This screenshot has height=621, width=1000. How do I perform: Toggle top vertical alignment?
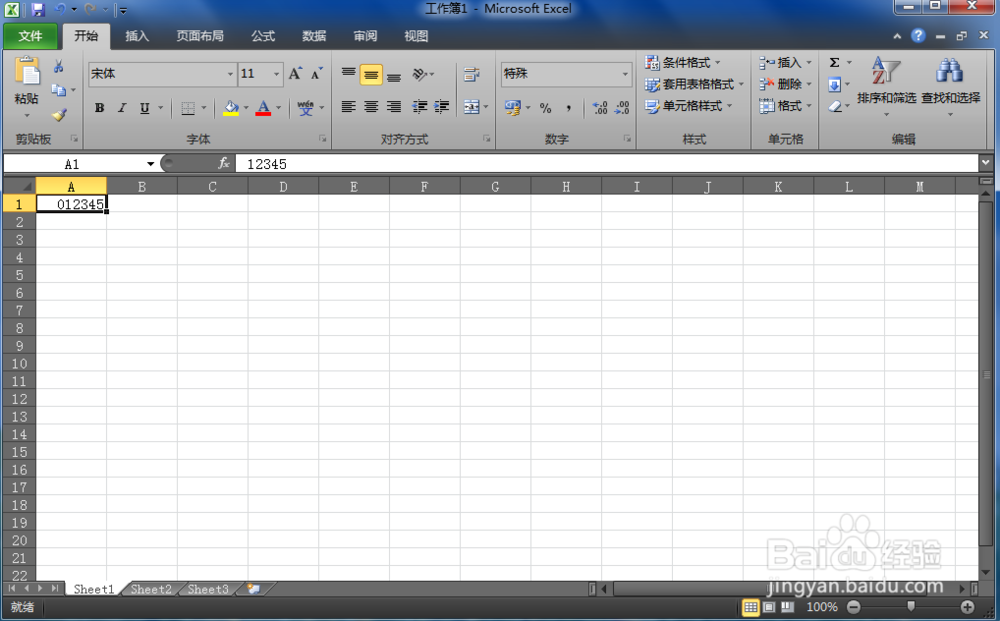click(x=348, y=75)
